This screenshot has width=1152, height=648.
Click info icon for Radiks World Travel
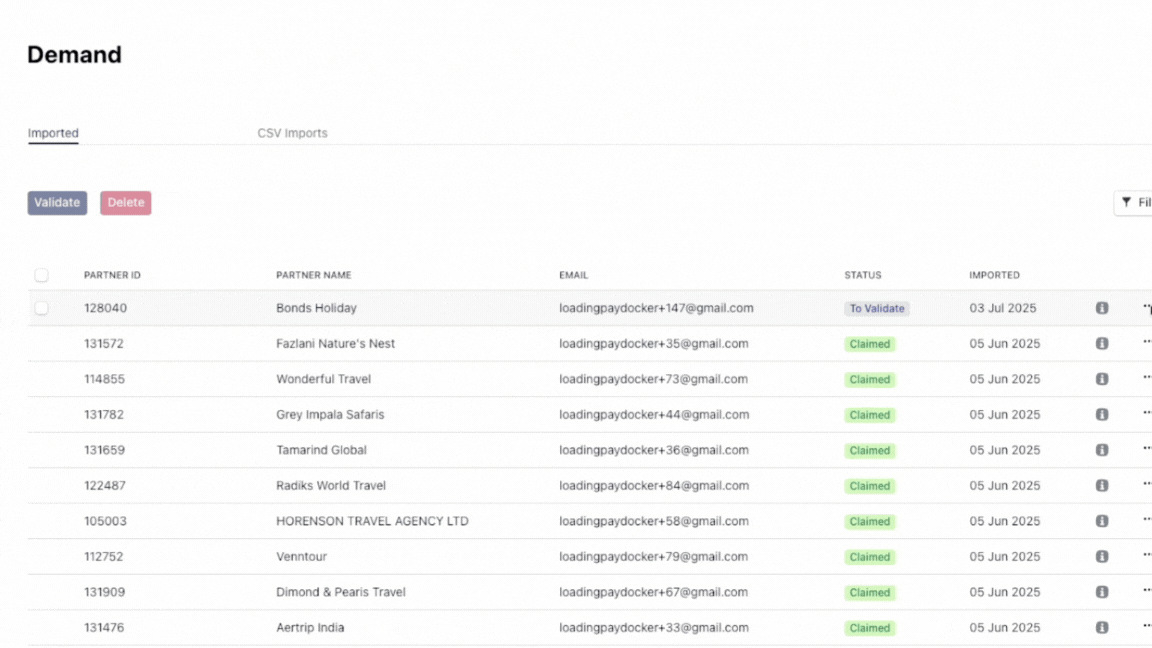tap(1102, 486)
